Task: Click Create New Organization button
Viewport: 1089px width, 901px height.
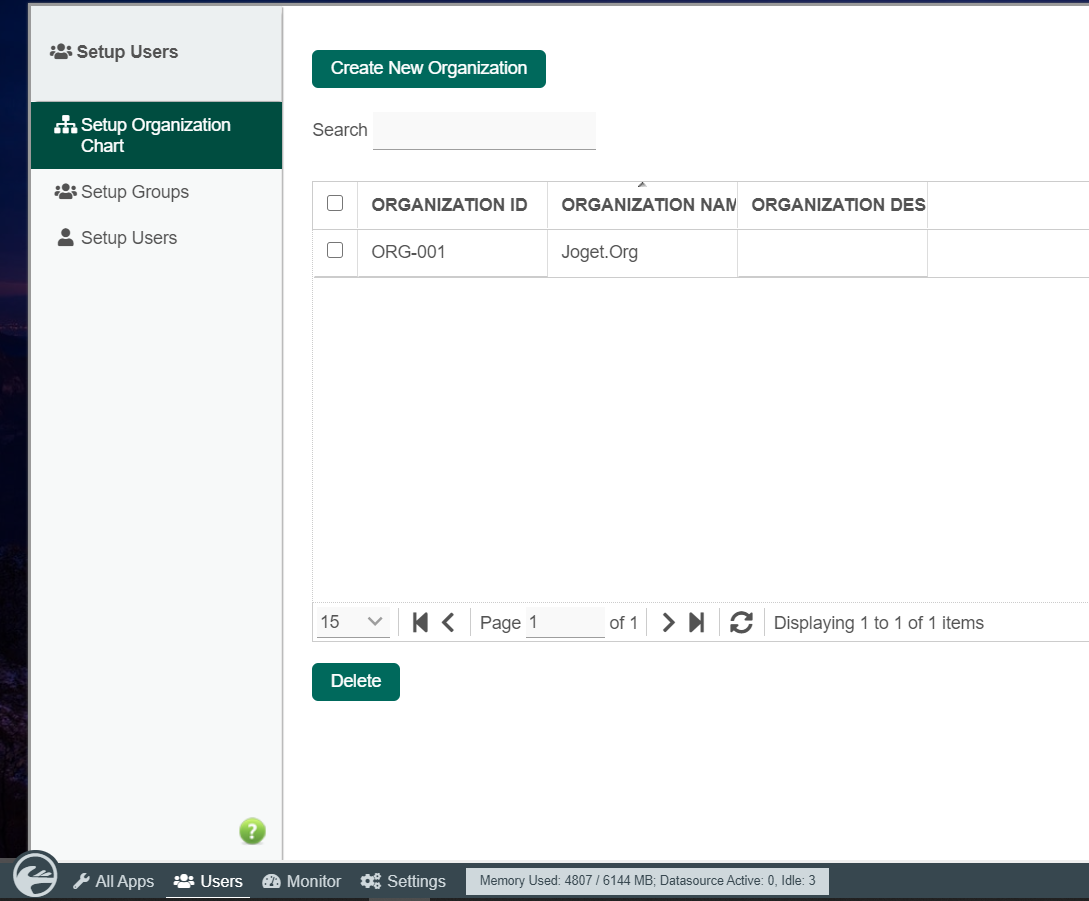Action: click(x=429, y=69)
